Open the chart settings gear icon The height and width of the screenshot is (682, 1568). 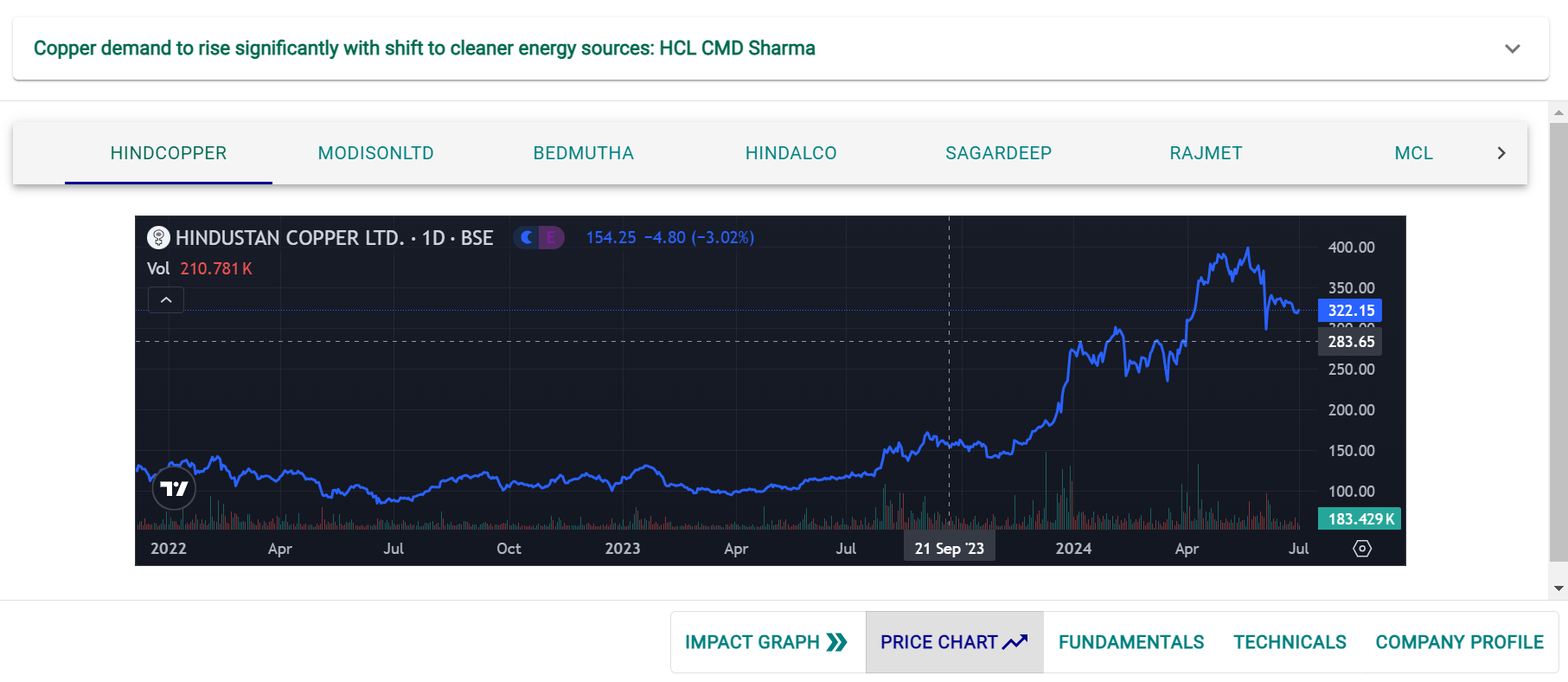[1361, 549]
